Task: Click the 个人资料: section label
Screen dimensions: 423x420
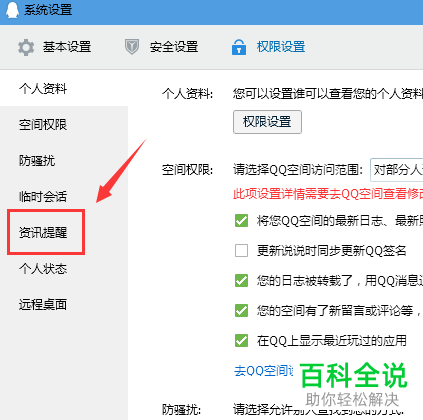Action: pyautogui.click(x=188, y=94)
